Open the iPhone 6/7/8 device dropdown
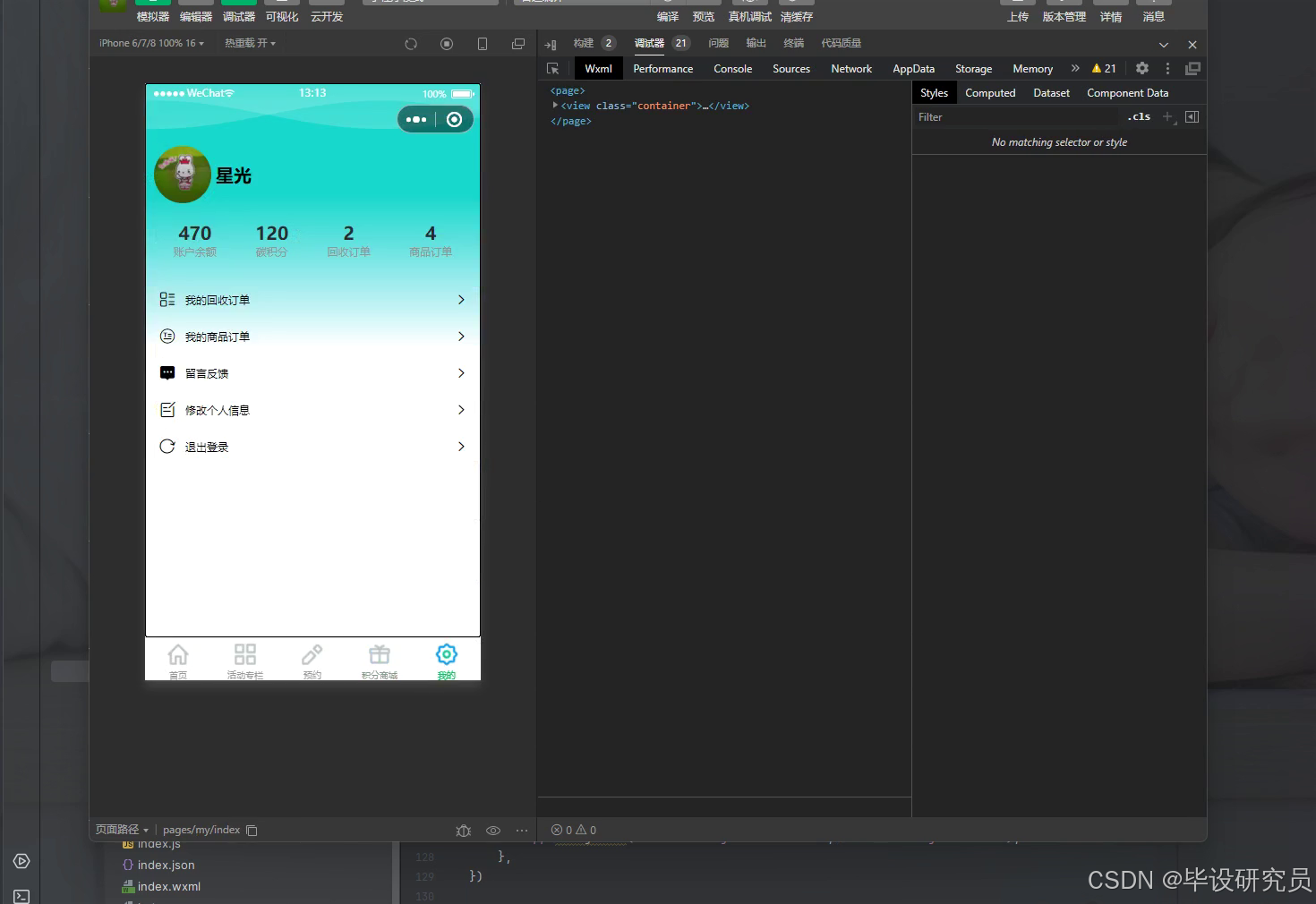Image resolution: width=1316 pixels, height=904 pixels. [x=151, y=43]
